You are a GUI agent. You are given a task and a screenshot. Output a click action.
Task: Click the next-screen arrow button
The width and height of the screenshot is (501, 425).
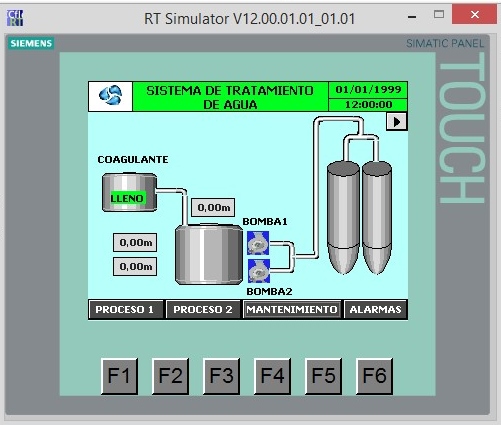tap(397, 122)
